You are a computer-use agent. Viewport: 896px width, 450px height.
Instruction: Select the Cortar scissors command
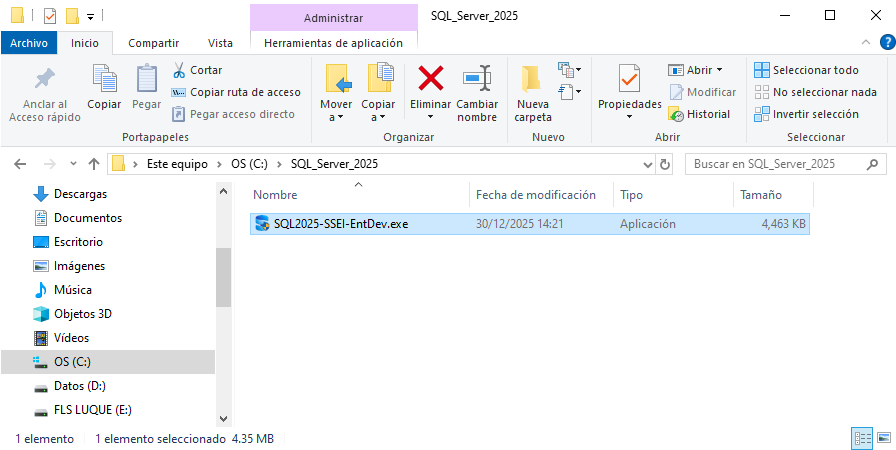[197, 70]
